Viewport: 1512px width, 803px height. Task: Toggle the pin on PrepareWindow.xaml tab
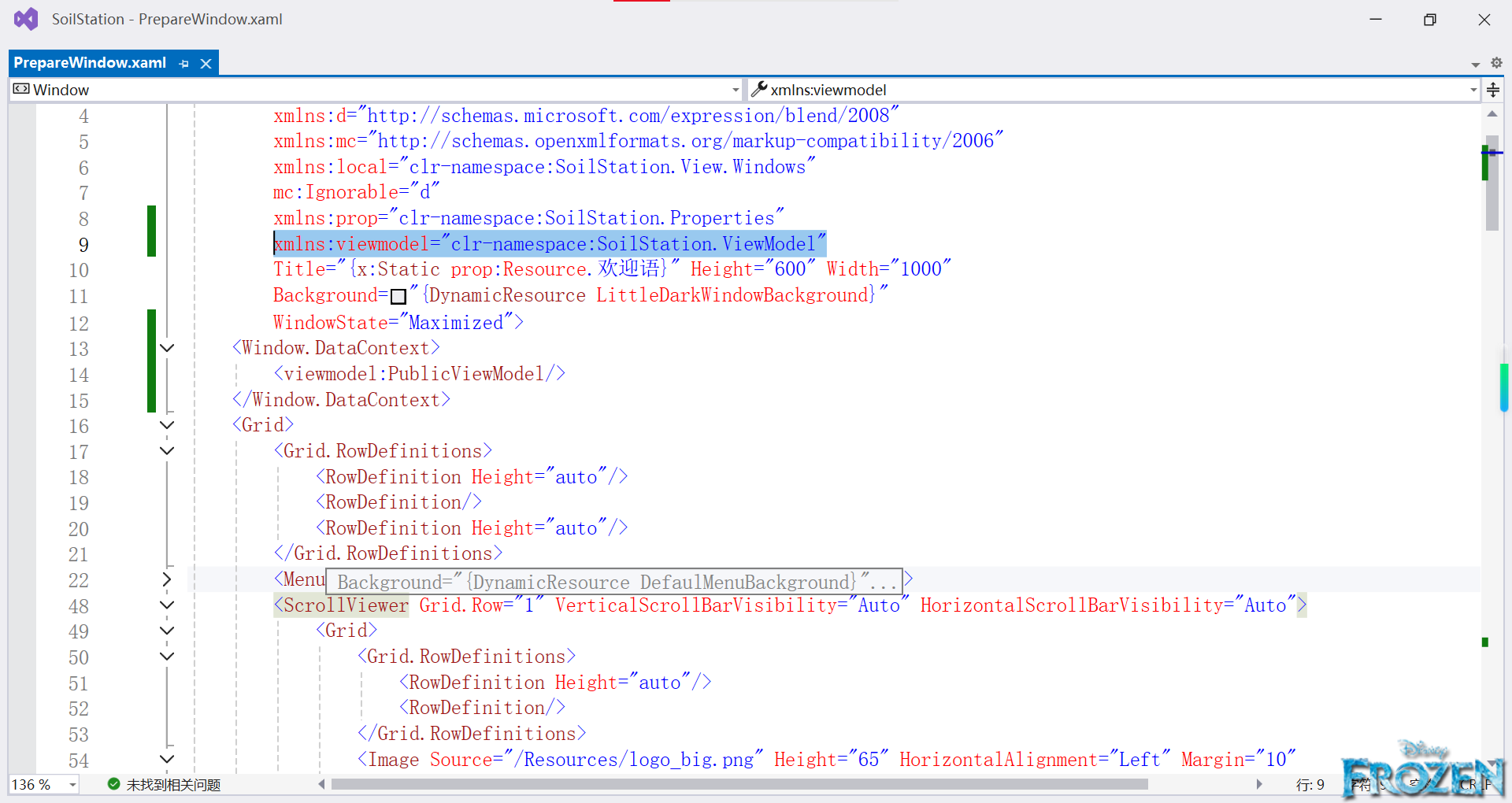coord(183,63)
